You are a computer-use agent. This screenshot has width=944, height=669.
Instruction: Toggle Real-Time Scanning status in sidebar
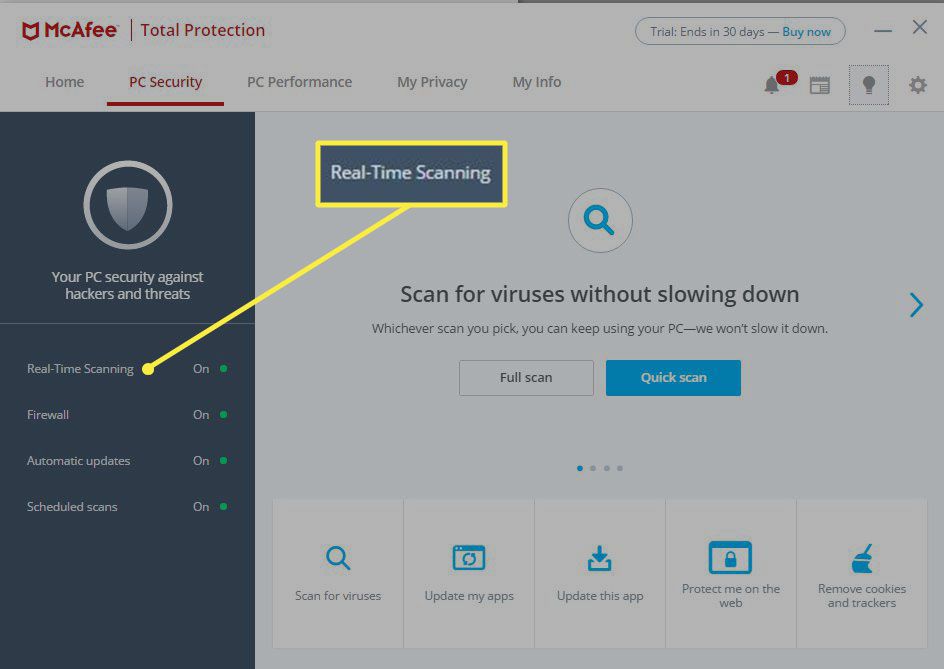pyautogui.click(x=202, y=369)
